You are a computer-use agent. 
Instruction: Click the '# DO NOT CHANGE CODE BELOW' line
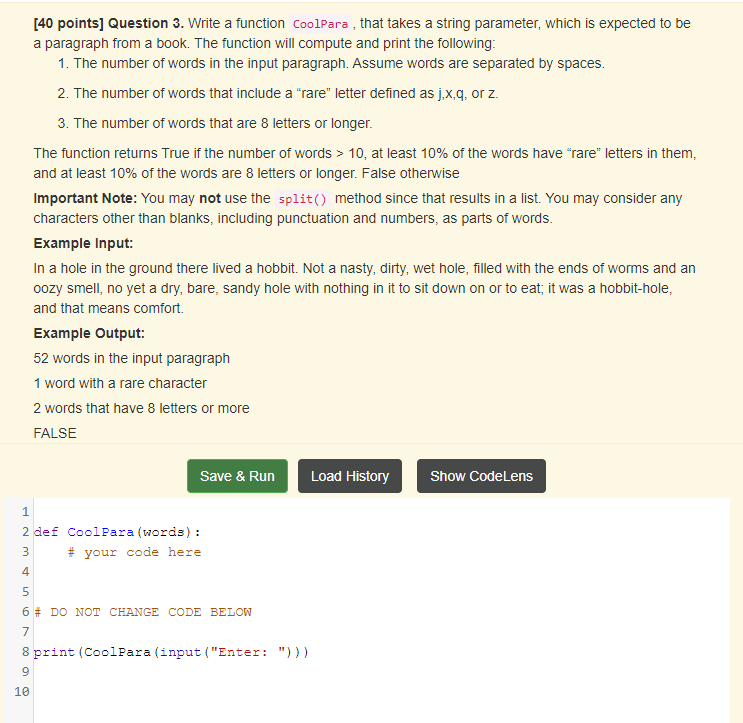(143, 612)
